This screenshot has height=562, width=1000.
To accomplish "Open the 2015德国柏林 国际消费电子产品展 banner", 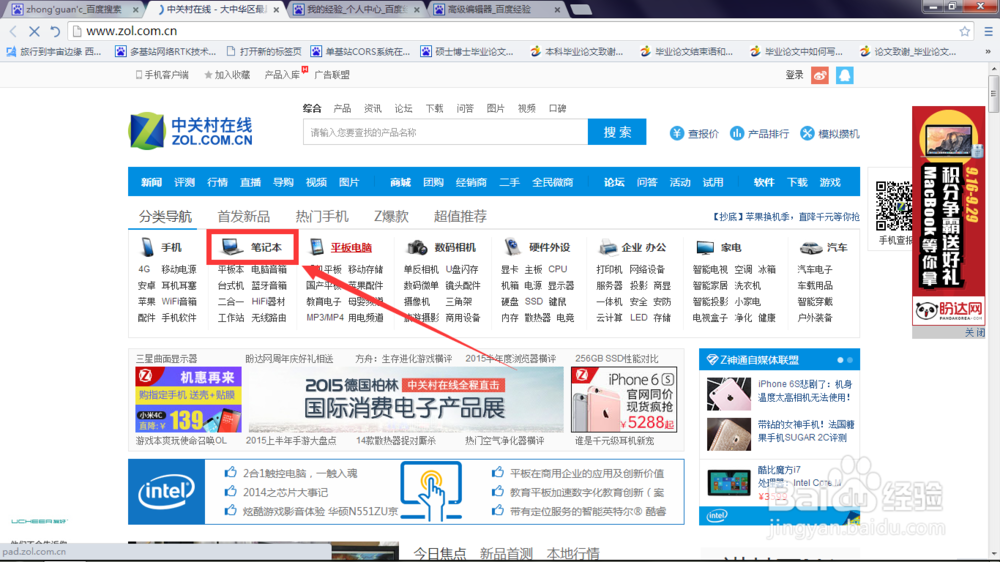I will click(406, 400).
